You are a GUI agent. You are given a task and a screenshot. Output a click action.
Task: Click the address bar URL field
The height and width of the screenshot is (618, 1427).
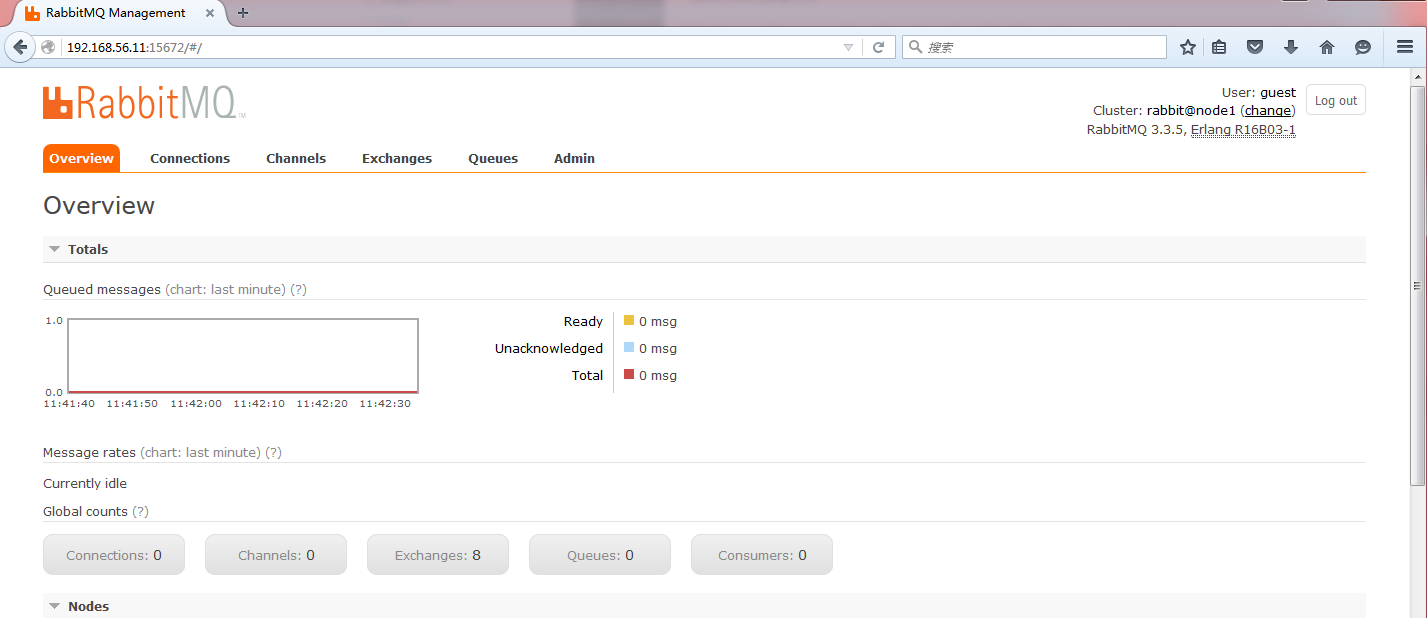(x=450, y=47)
